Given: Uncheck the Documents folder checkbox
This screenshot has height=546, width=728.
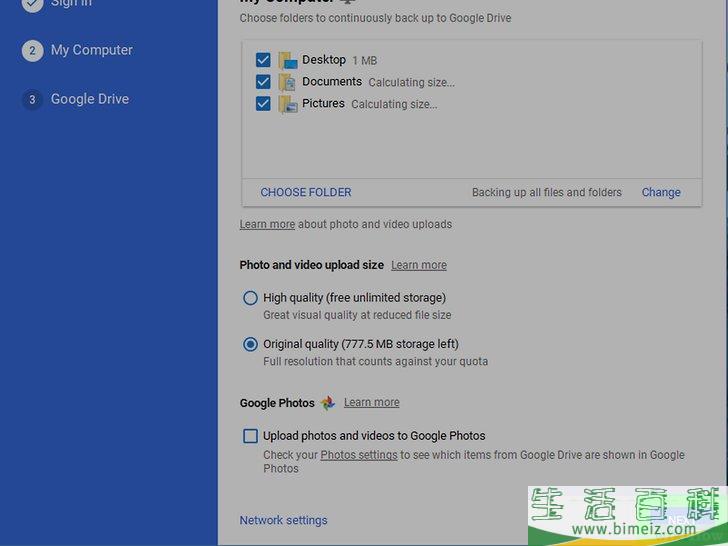Looking at the screenshot, I should pyautogui.click(x=263, y=82).
